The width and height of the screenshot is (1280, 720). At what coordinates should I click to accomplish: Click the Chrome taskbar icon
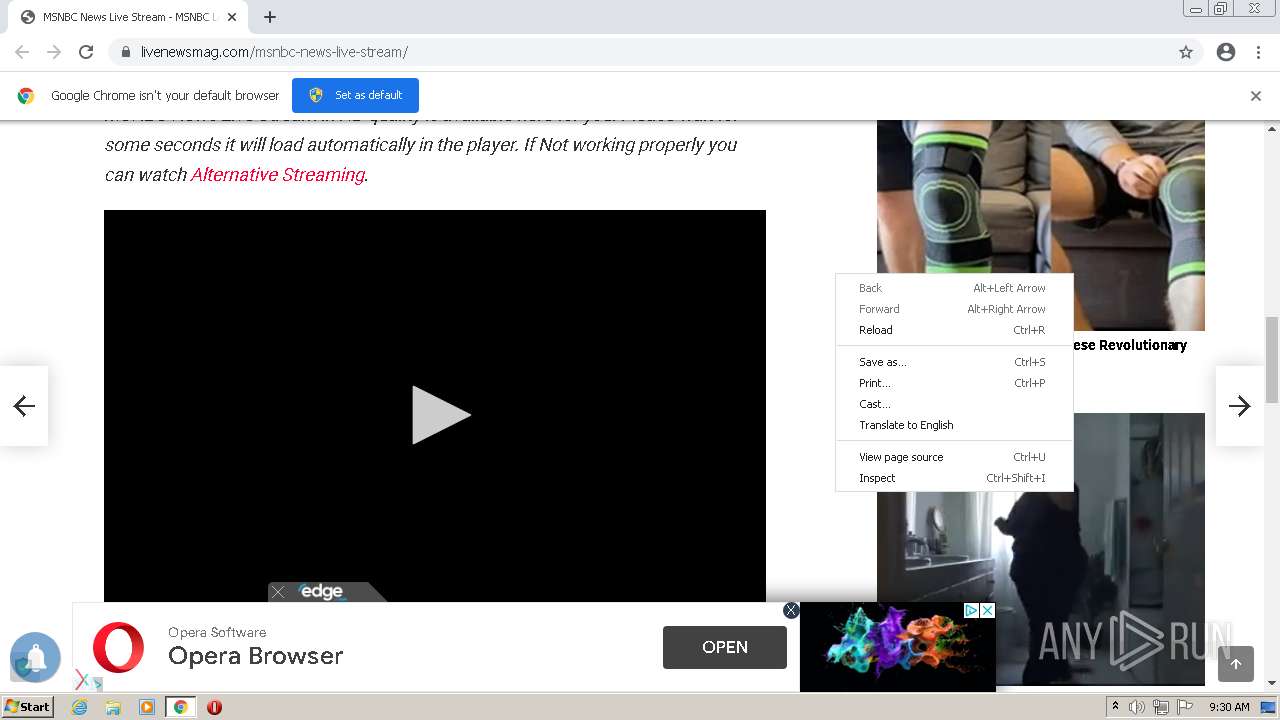(181, 707)
